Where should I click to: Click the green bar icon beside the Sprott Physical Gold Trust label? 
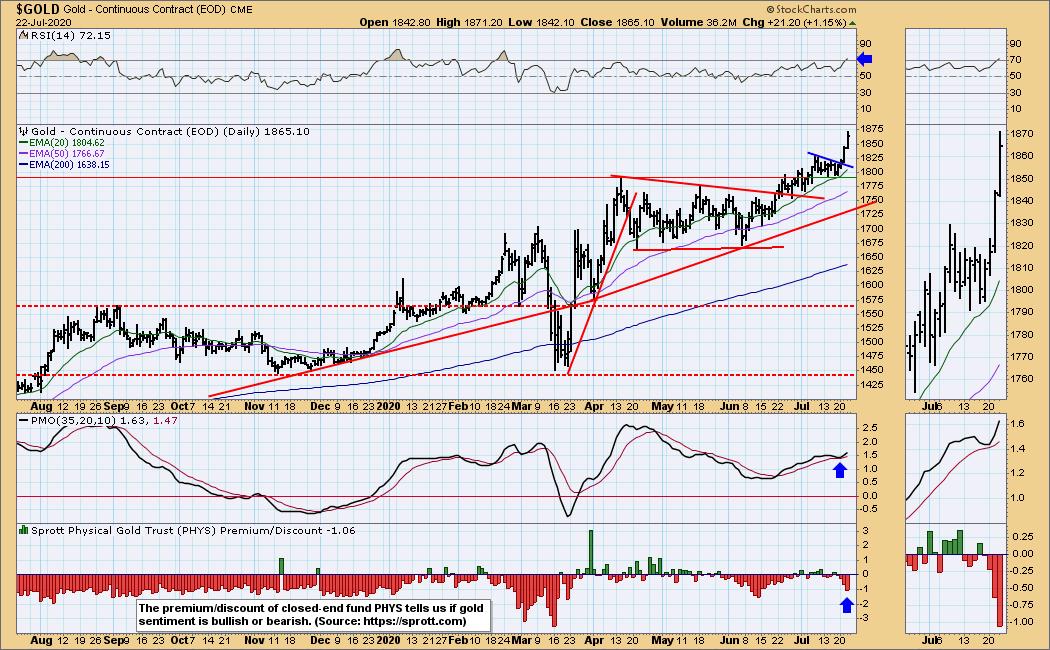[x=23, y=530]
